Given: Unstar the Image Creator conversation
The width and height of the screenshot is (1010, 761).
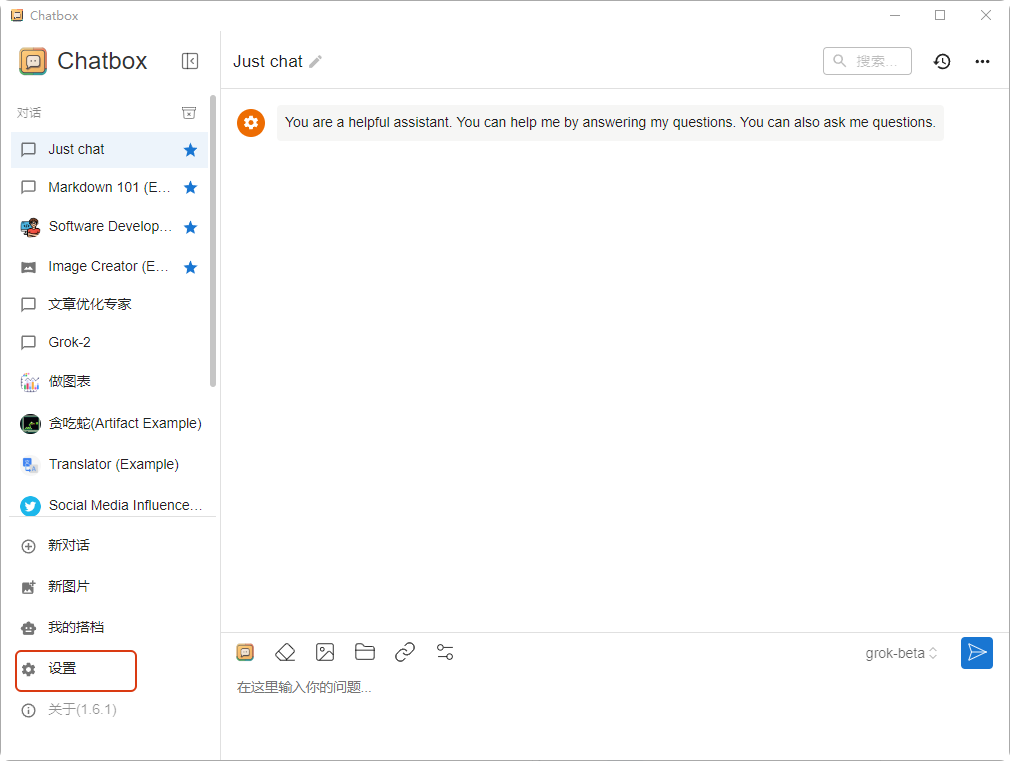Looking at the screenshot, I should (190, 267).
